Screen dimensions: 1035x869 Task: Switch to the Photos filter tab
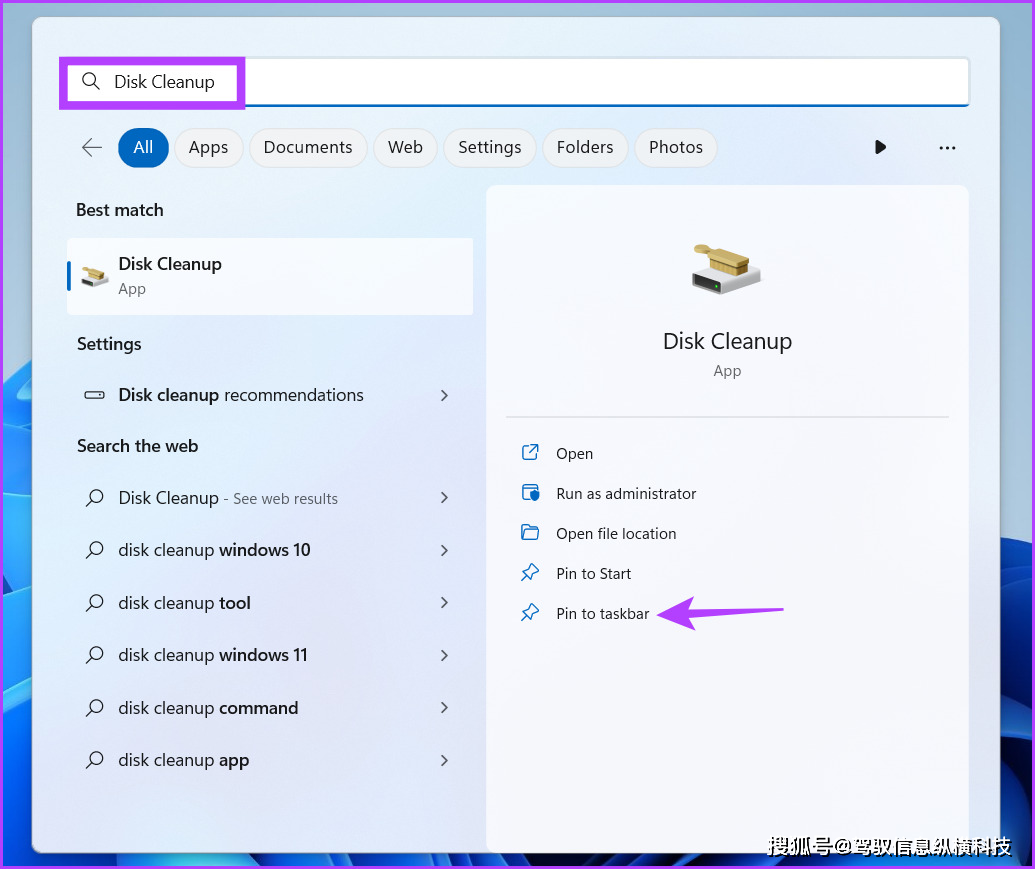676,147
